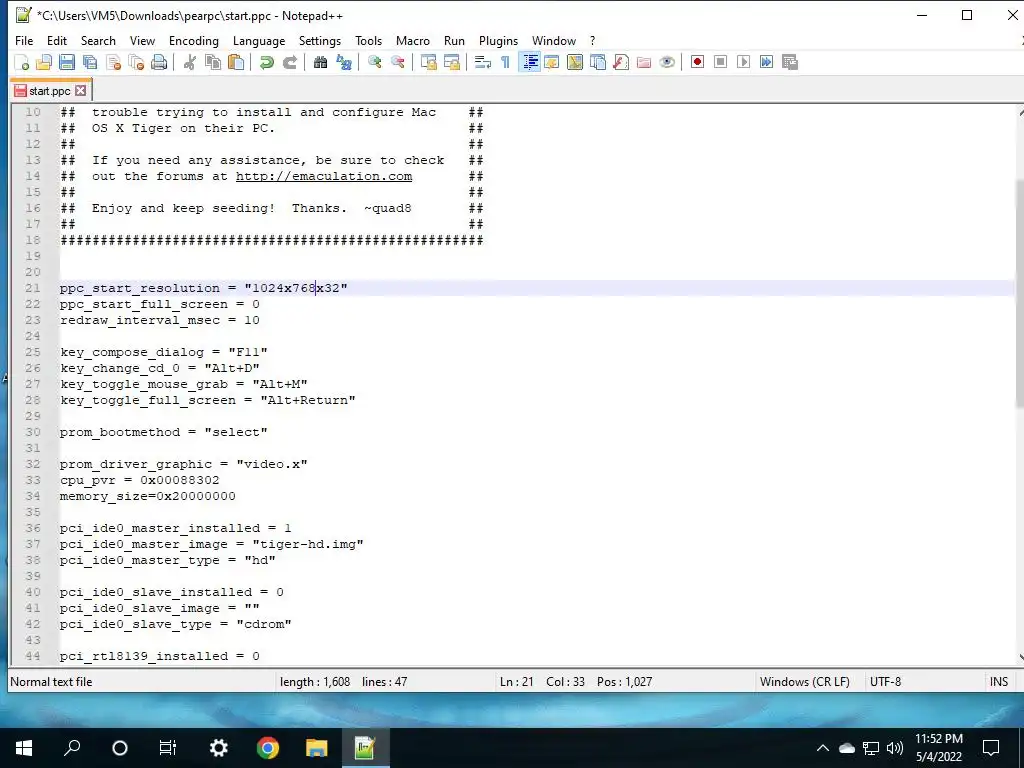Click the Redo arrow icon
The height and width of the screenshot is (768, 1024).
[x=290, y=63]
